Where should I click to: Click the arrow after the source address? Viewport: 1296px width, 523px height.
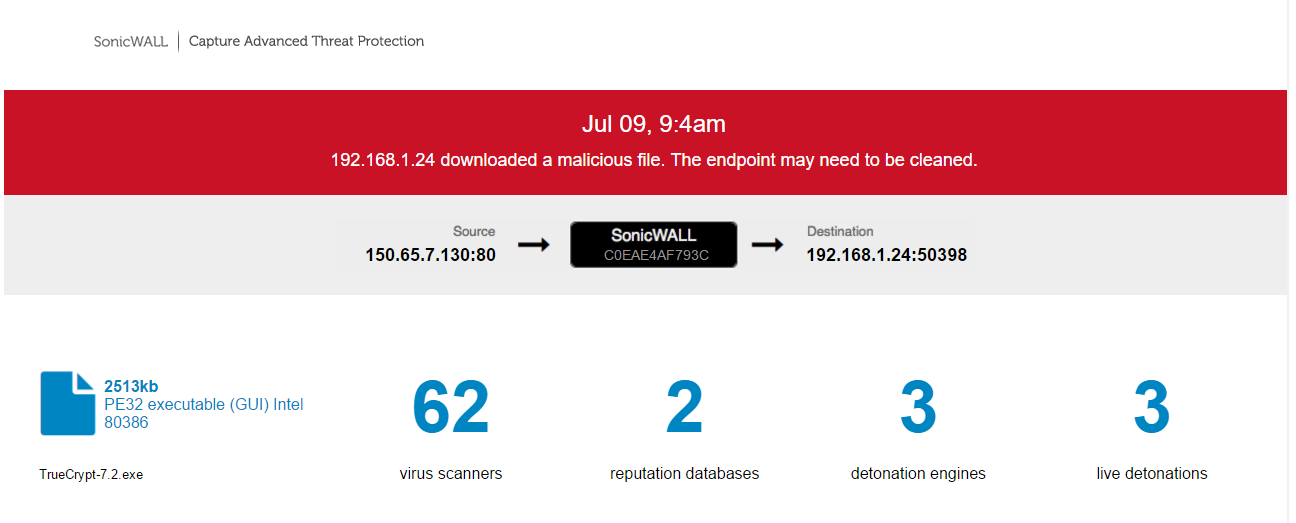point(533,244)
